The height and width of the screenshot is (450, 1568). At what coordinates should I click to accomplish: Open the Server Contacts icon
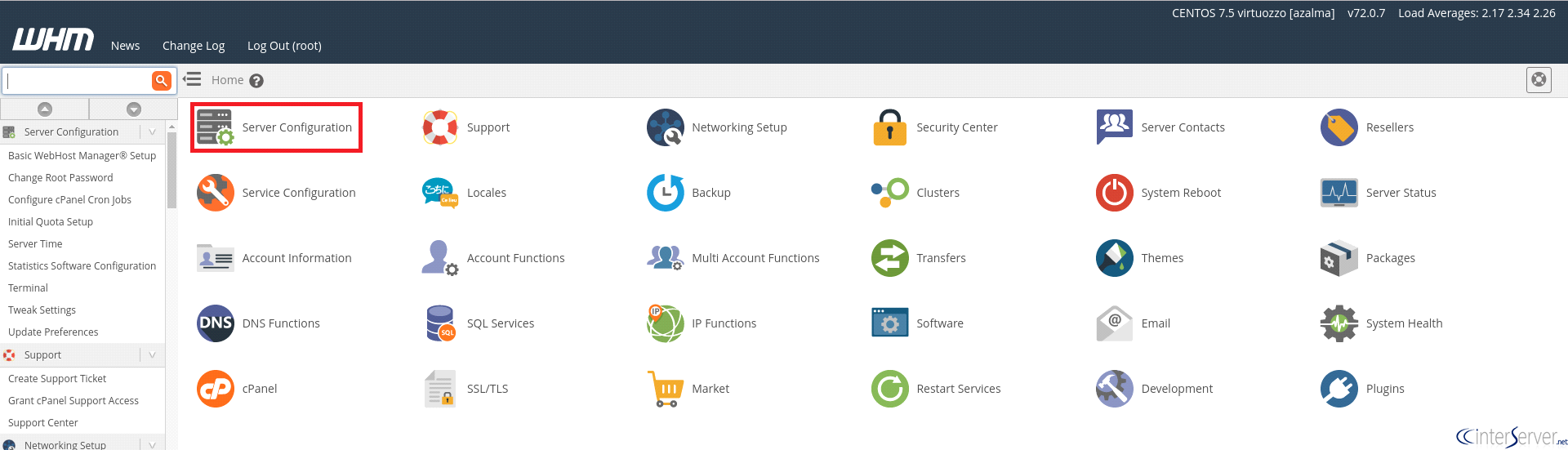[1115, 127]
